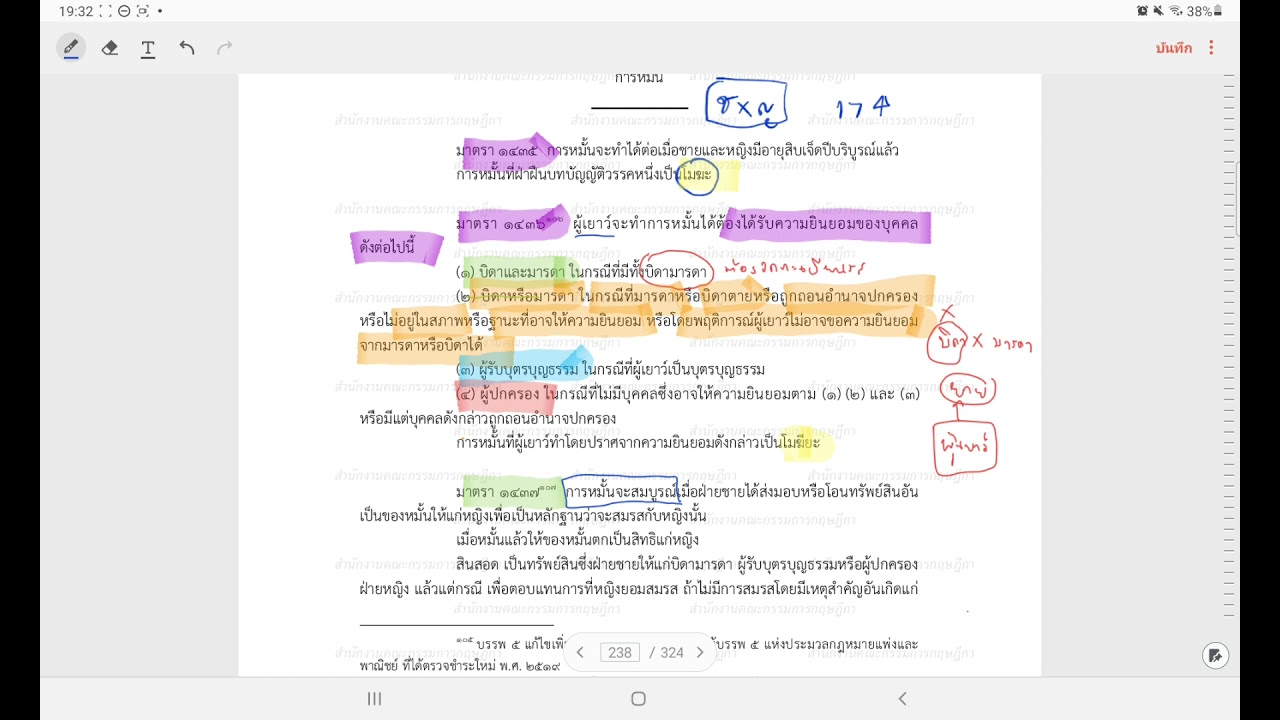Tap the highlighted text ดังต่อไปนี้
This screenshot has height=720, width=1280.
coord(387,248)
